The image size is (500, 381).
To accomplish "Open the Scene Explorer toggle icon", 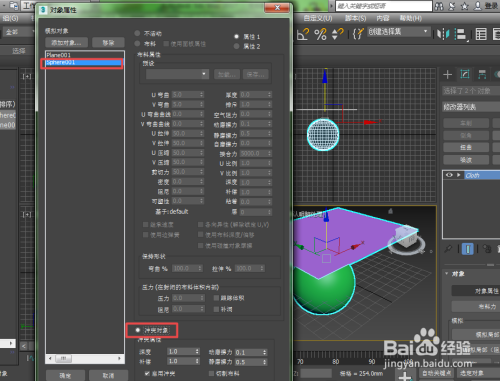I will (x=481, y=34).
